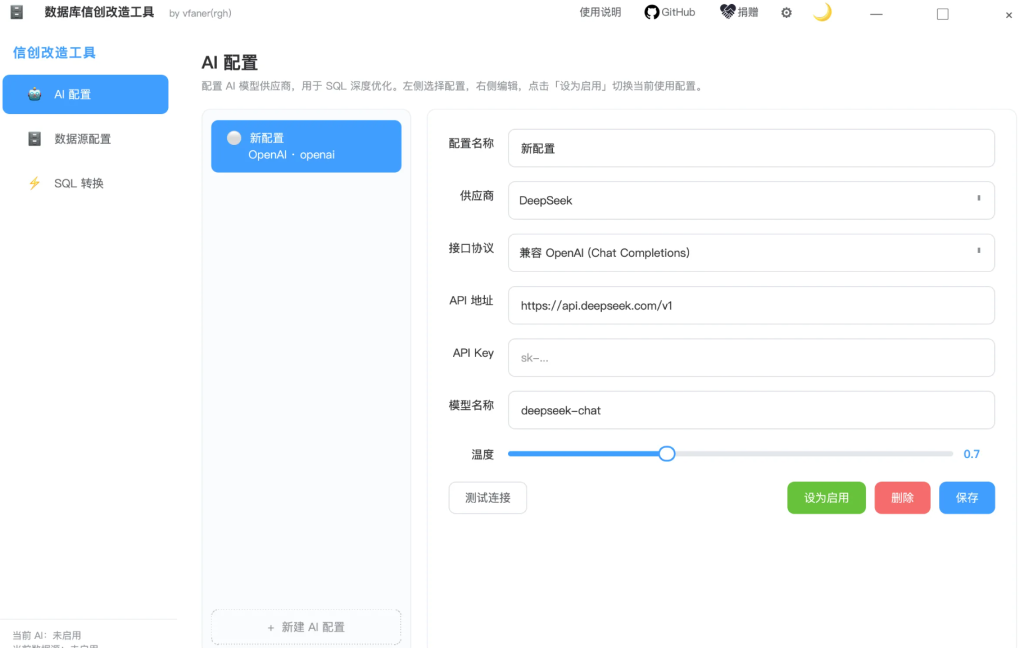The width and height of the screenshot is (1024, 648).
Task: Open 使用说明 help link
Action: [600, 12]
